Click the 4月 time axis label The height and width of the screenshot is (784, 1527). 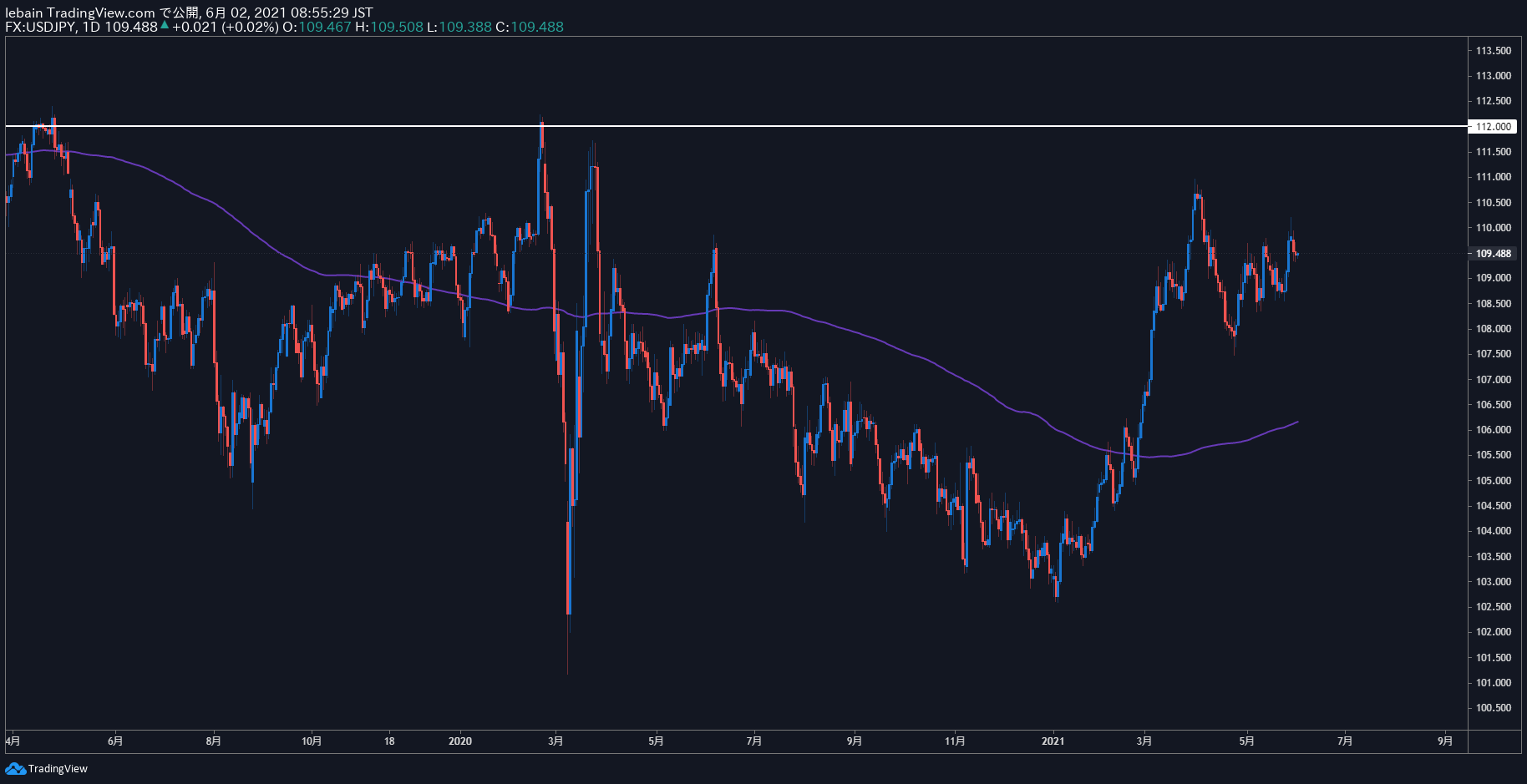(x=13, y=741)
